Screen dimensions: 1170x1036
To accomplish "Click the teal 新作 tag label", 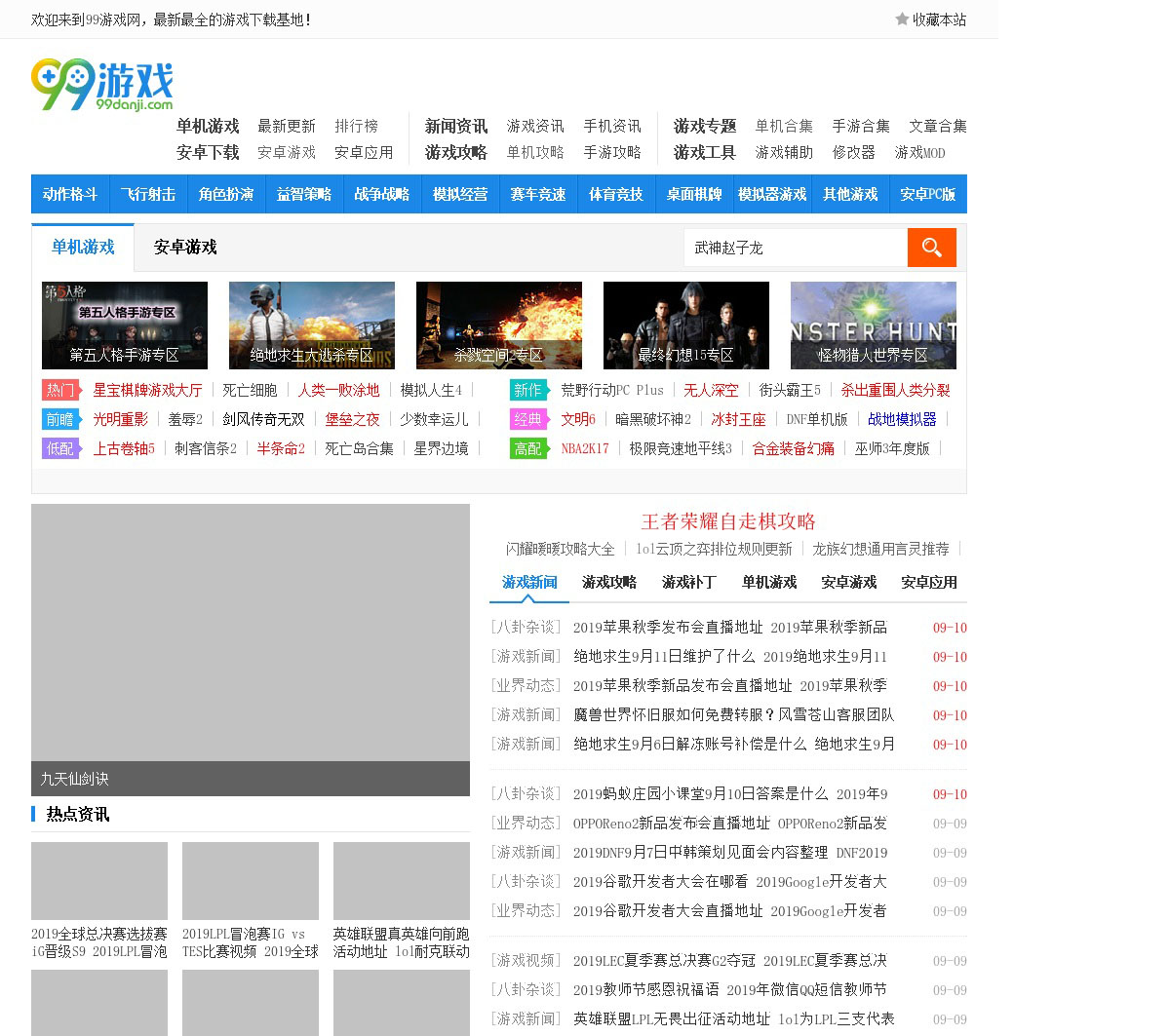I will click(x=528, y=390).
